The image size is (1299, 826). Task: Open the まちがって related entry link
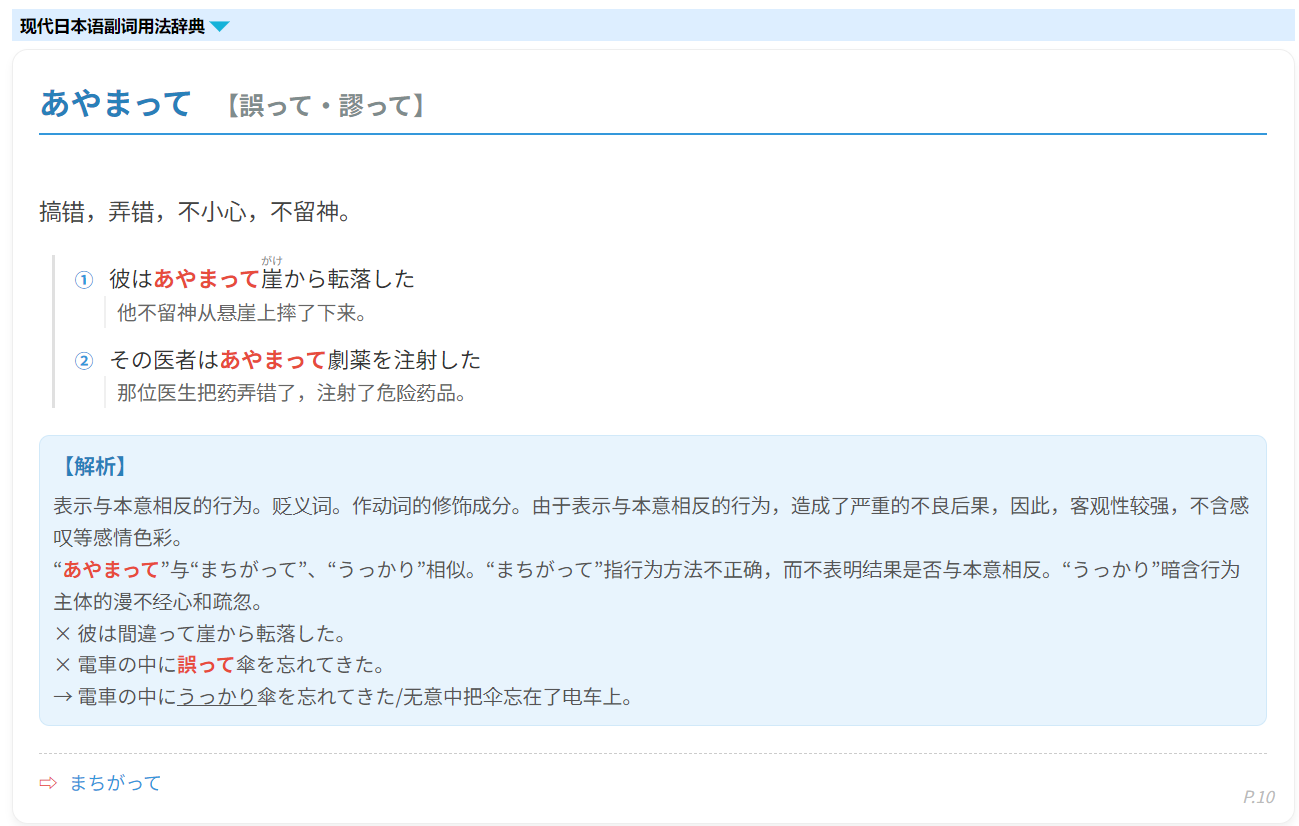pos(115,783)
